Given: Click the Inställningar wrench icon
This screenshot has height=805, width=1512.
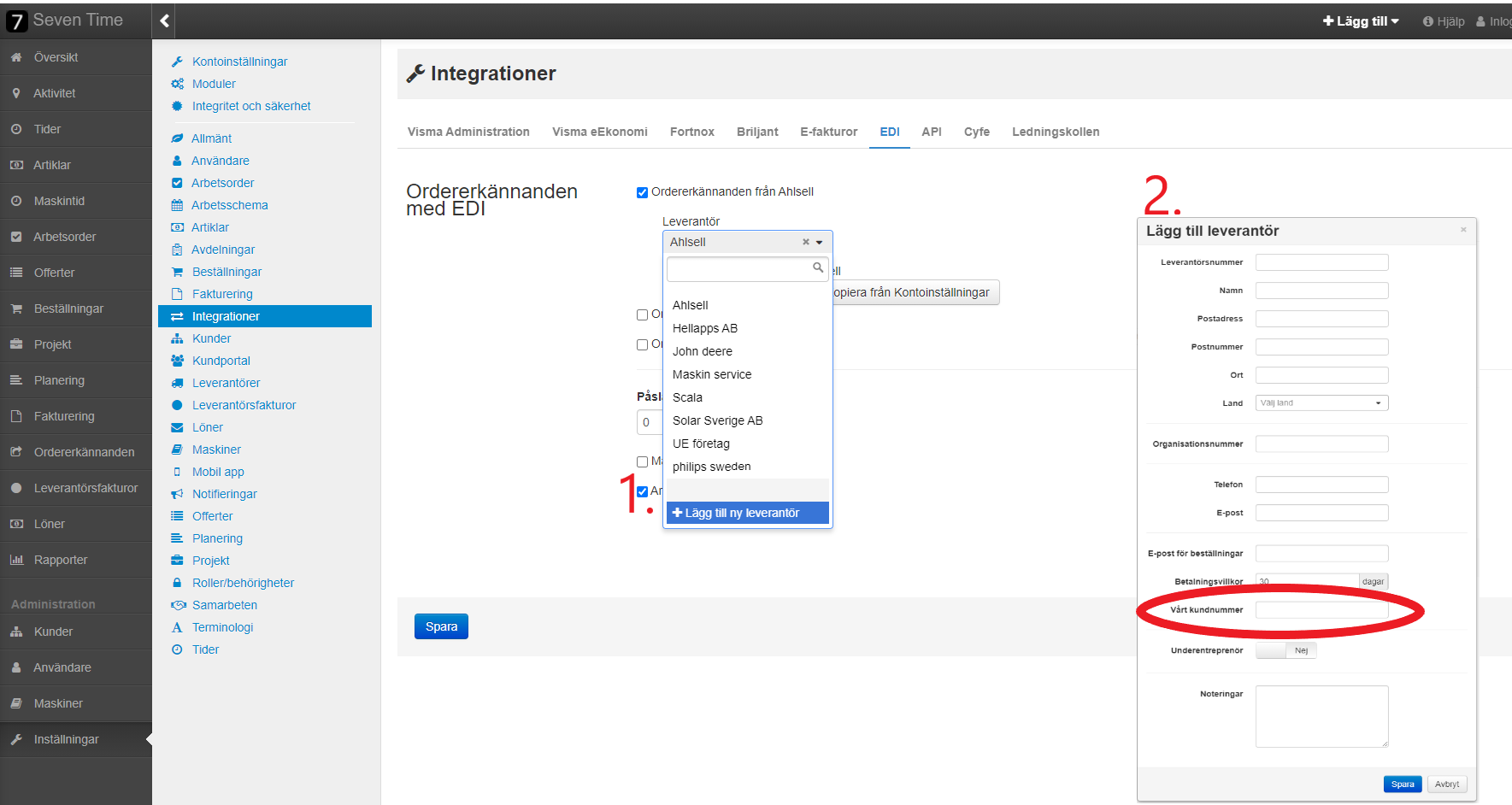Looking at the screenshot, I should click(16, 739).
